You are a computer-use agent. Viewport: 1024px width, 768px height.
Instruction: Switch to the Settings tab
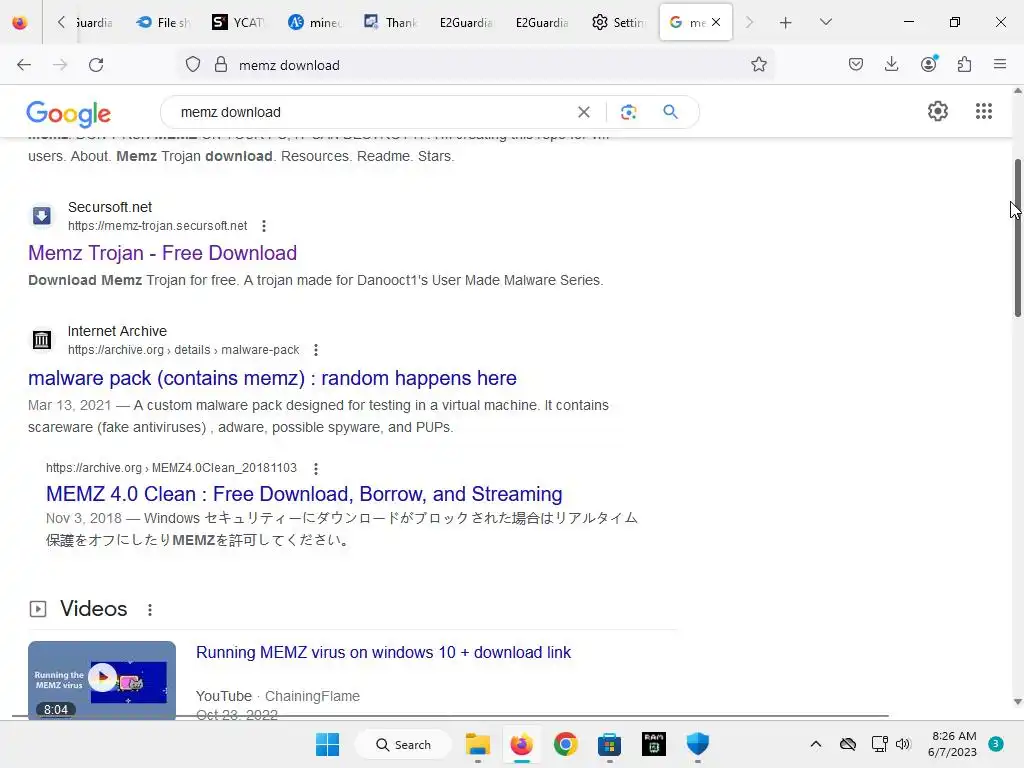(x=618, y=23)
